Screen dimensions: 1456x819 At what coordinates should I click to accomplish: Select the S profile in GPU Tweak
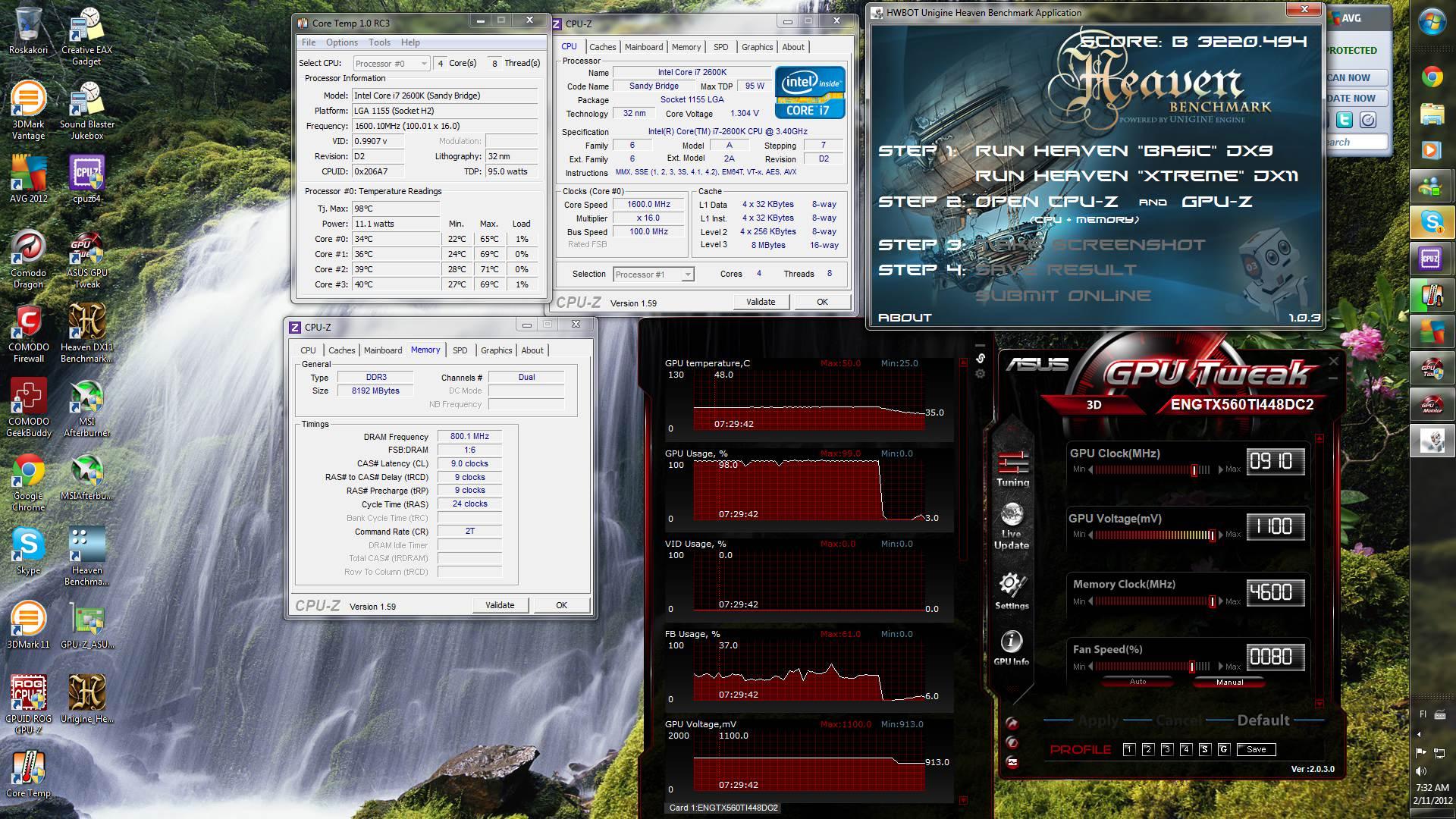[1204, 749]
